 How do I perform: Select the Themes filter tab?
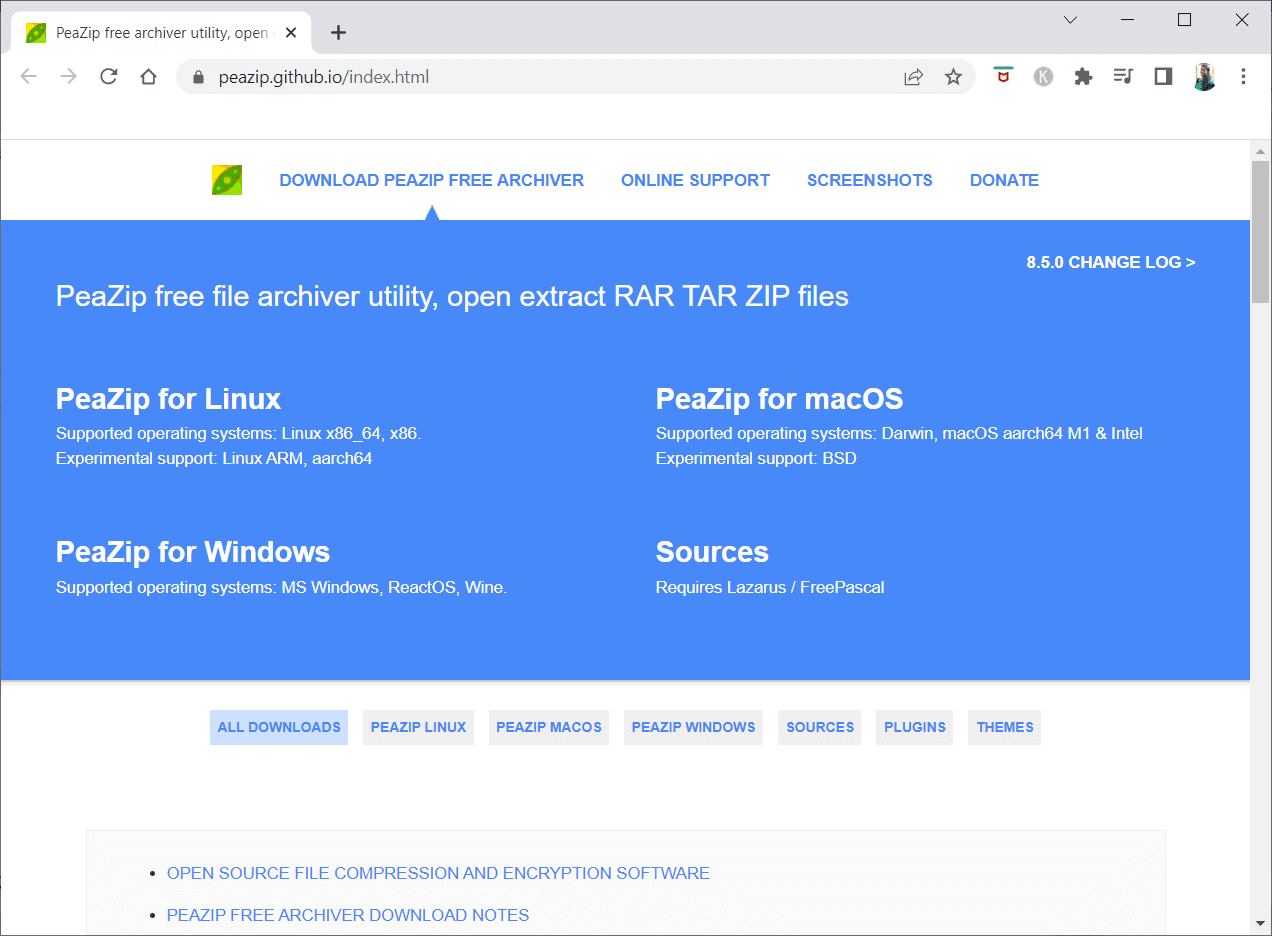[x=1005, y=727]
